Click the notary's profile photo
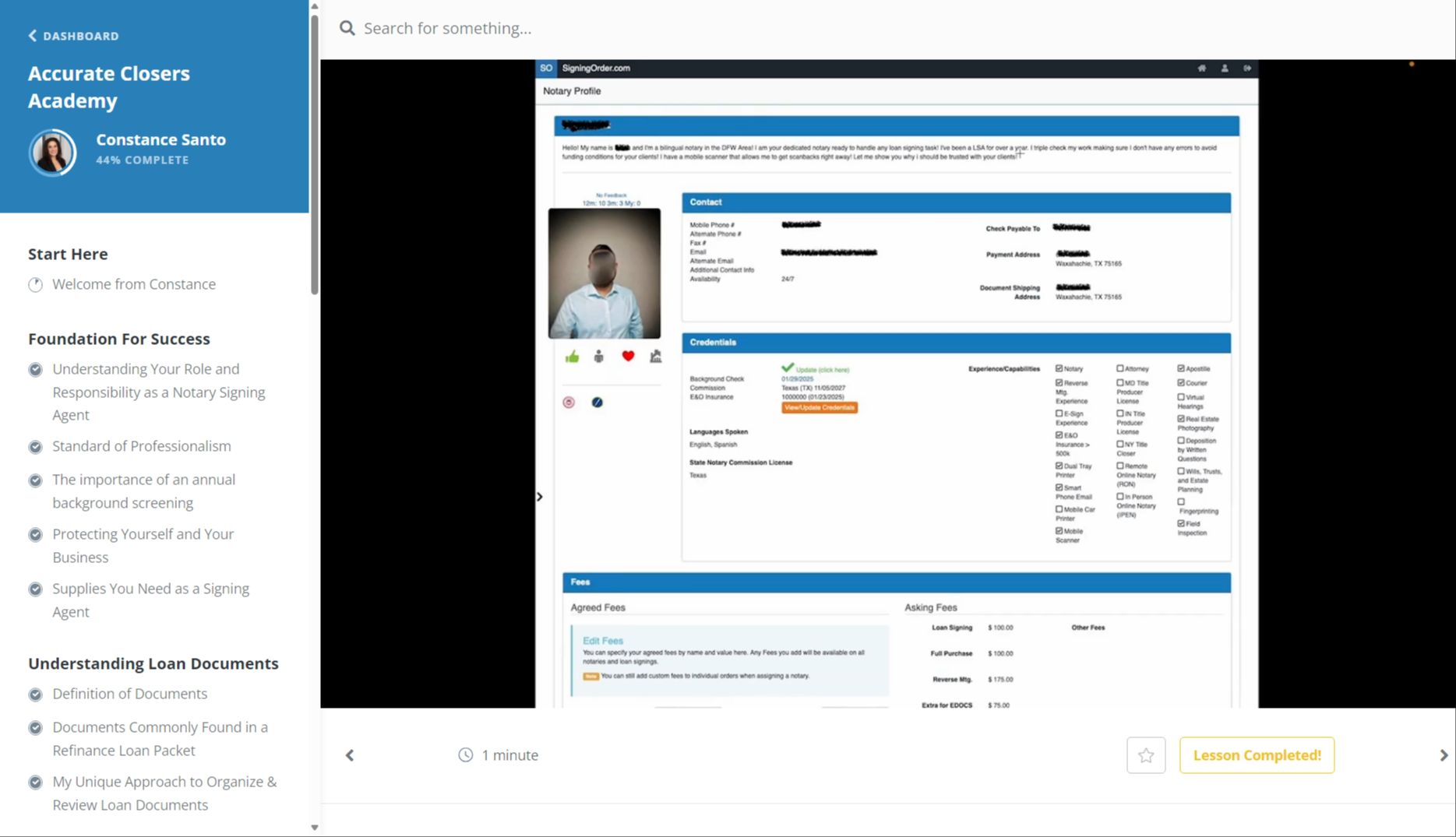This screenshot has width=1456, height=837. [605, 273]
